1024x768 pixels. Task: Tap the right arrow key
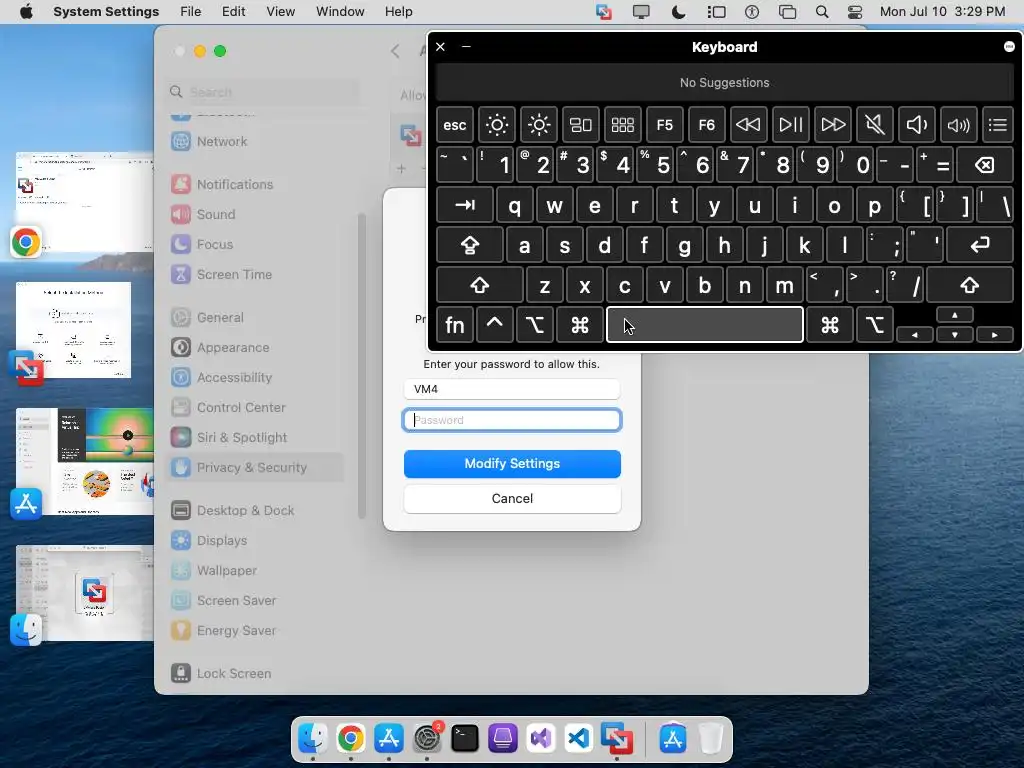point(995,334)
